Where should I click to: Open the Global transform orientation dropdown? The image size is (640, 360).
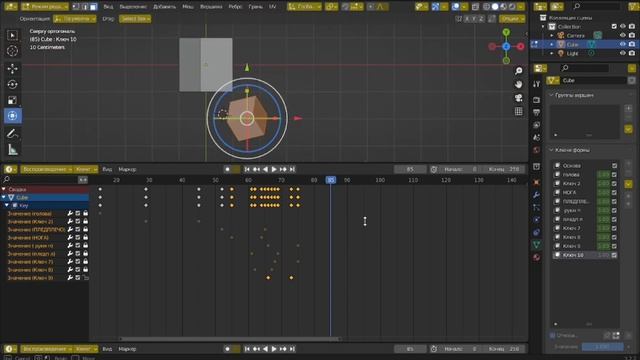pos(304,7)
